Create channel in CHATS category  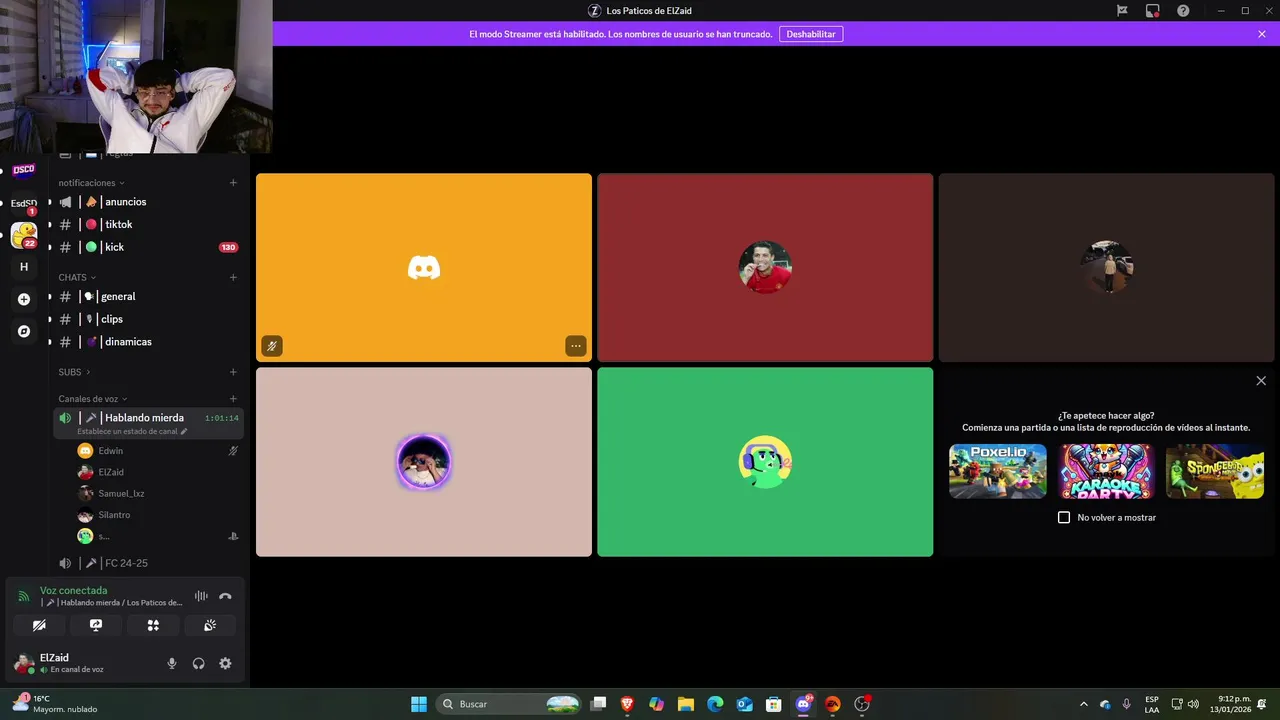(x=233, y=277)
